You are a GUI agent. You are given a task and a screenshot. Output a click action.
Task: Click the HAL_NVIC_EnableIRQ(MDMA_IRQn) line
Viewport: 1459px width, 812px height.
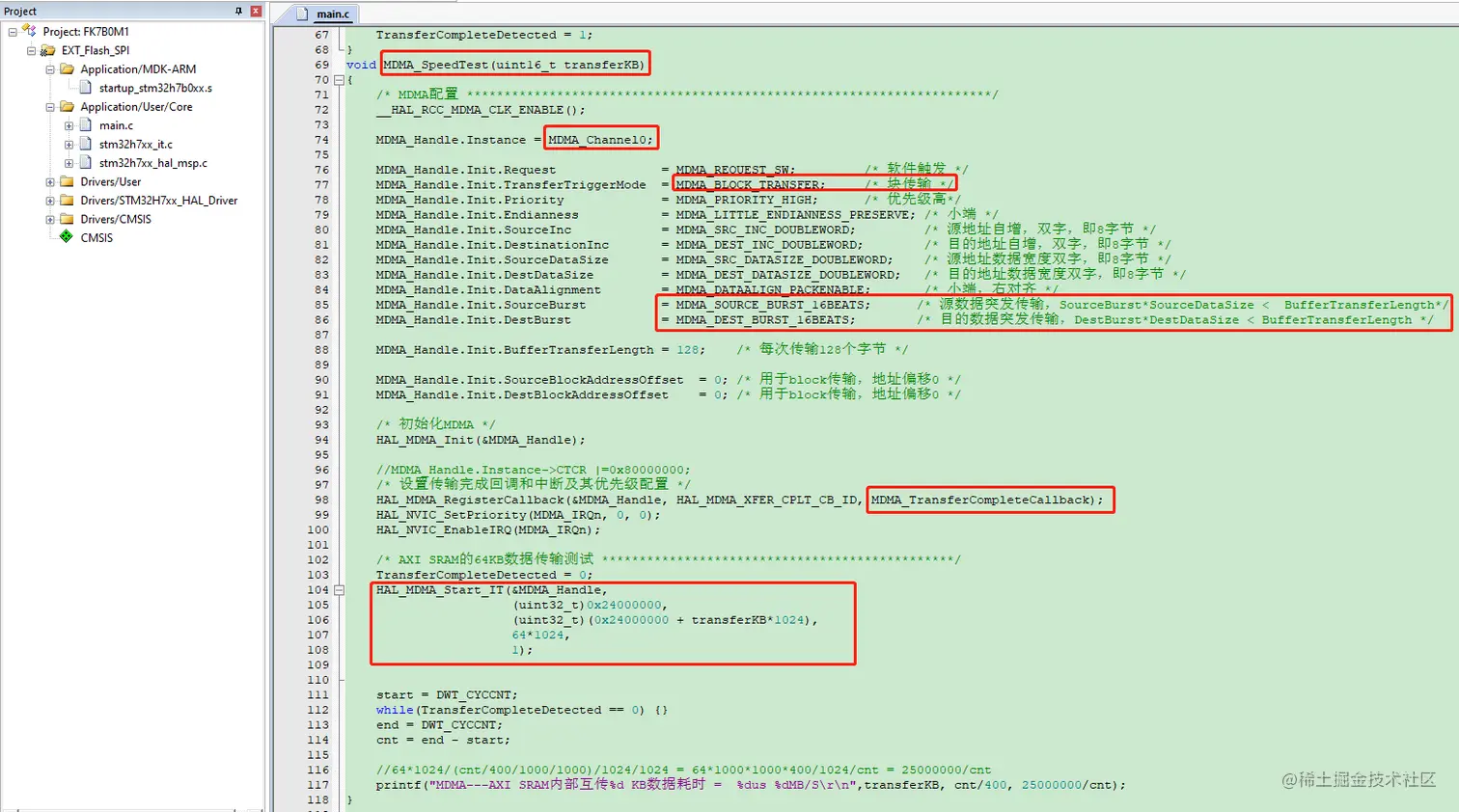(488, 529)
